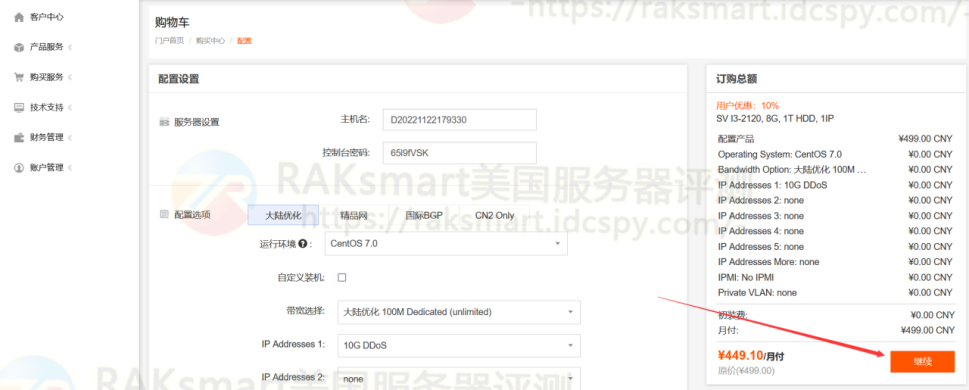Click the 财务管理 wallet icon
Image resolution: width=969 pixels, height=390 pixels.
coord(19,137)
